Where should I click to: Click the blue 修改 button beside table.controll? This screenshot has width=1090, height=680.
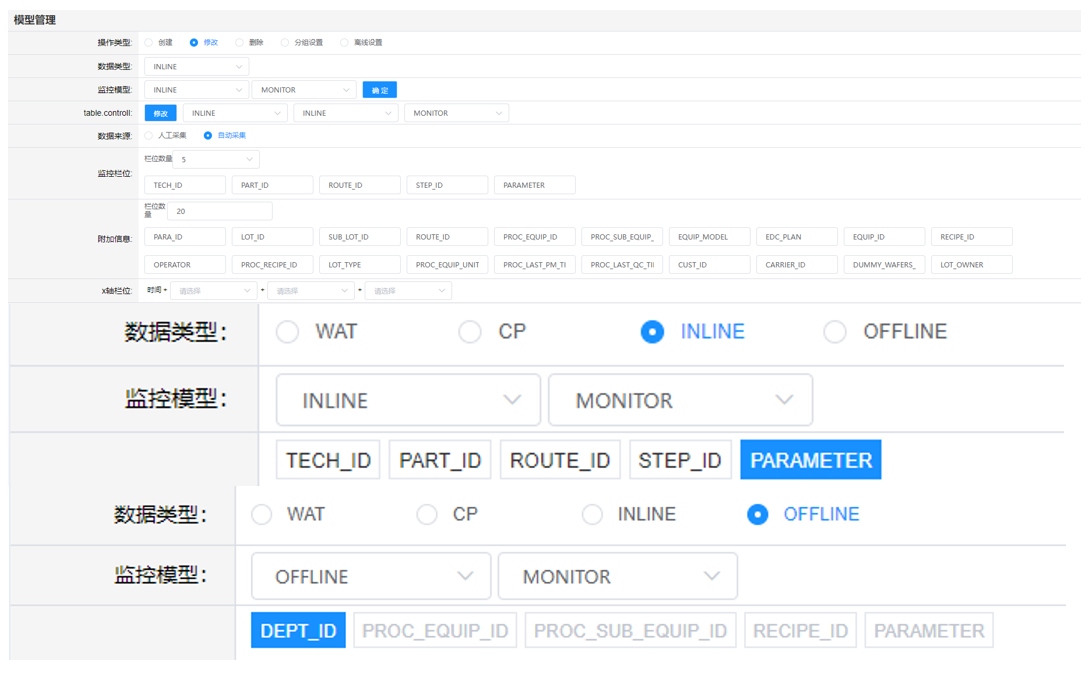[160, 113]
